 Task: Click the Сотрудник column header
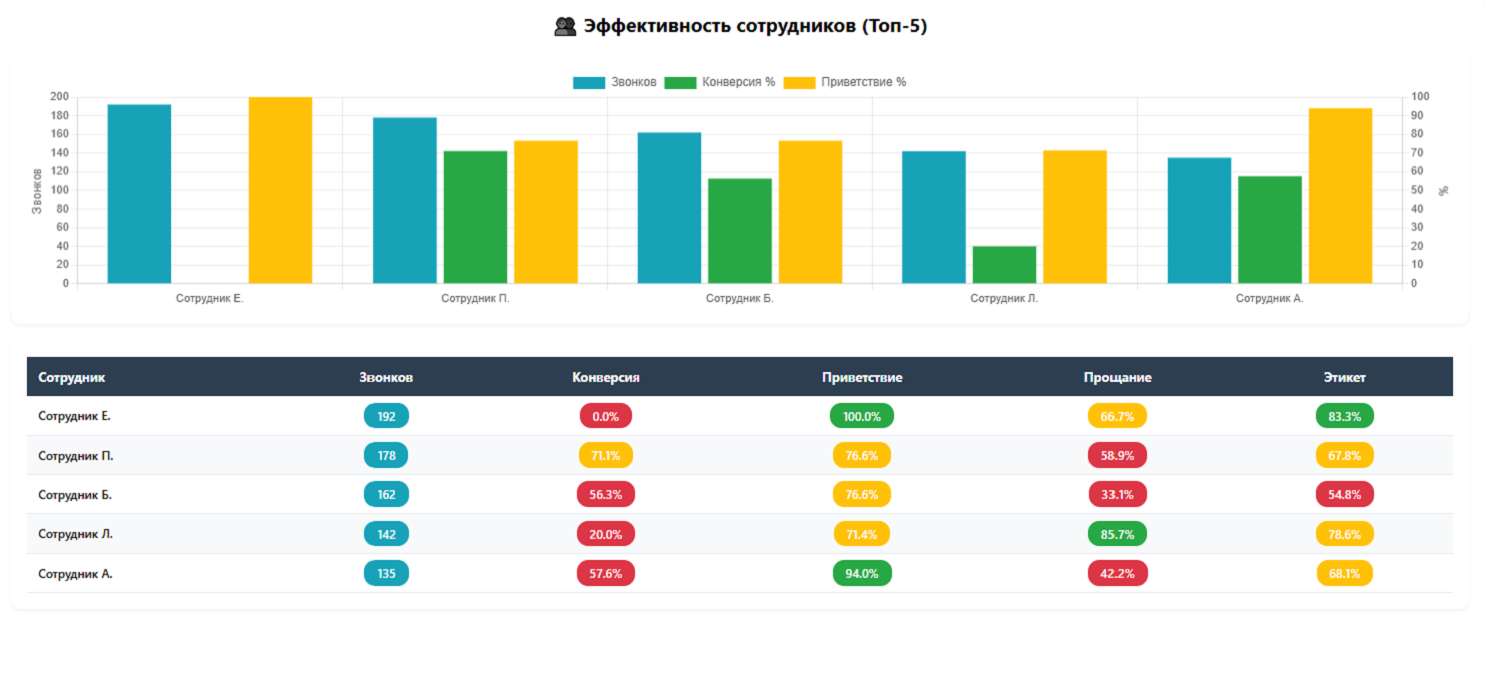pos(72,377)
